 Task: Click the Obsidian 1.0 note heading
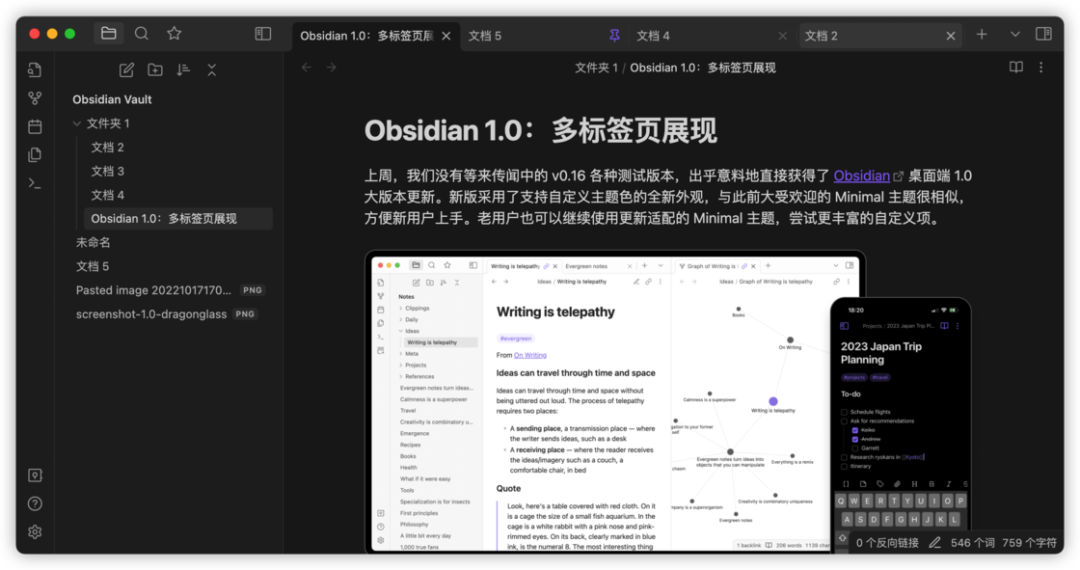(x=541, y=130)
